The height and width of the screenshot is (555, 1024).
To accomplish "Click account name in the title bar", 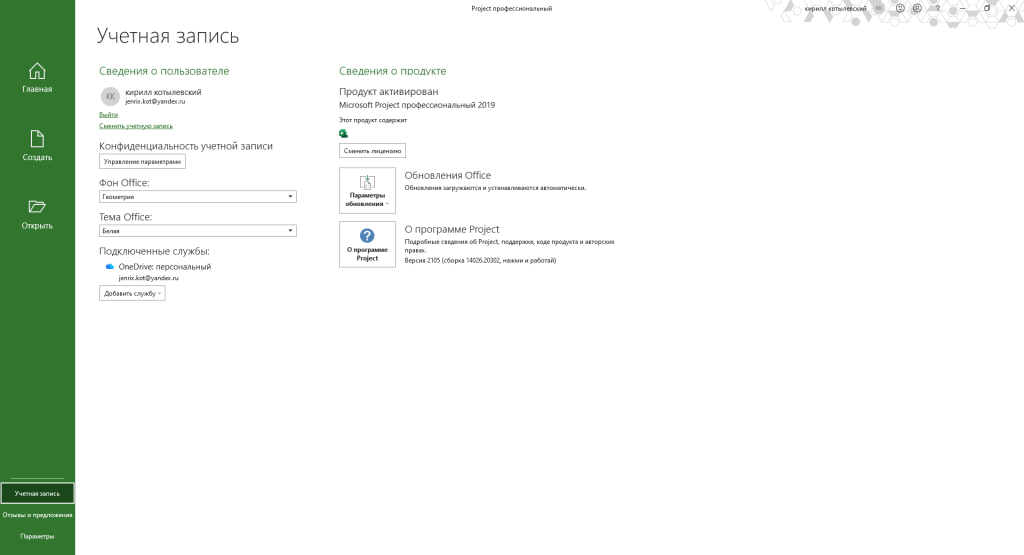I will (x=835, y=8).
